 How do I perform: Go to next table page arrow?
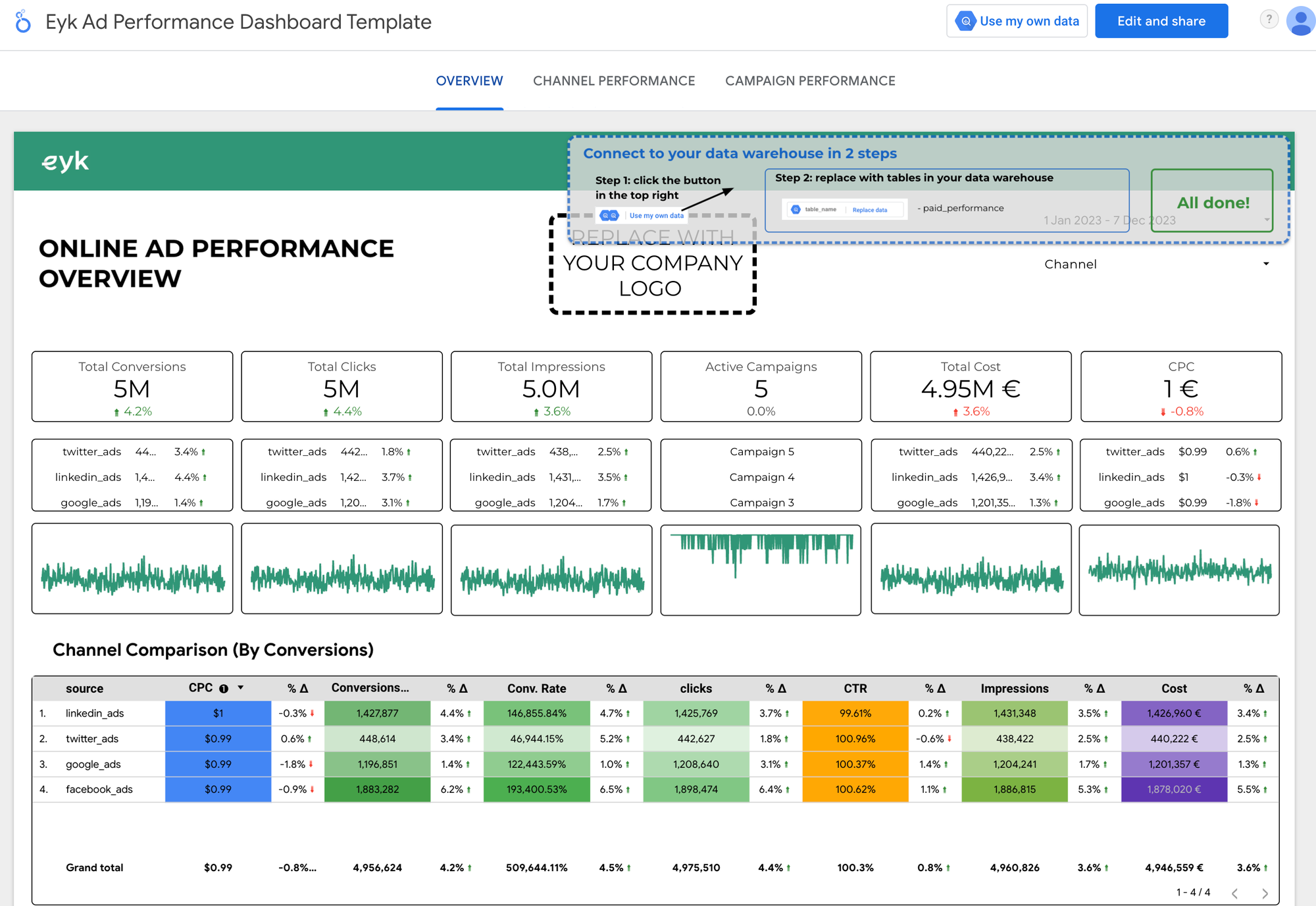pyautogui.click(x=1265, y=893)
